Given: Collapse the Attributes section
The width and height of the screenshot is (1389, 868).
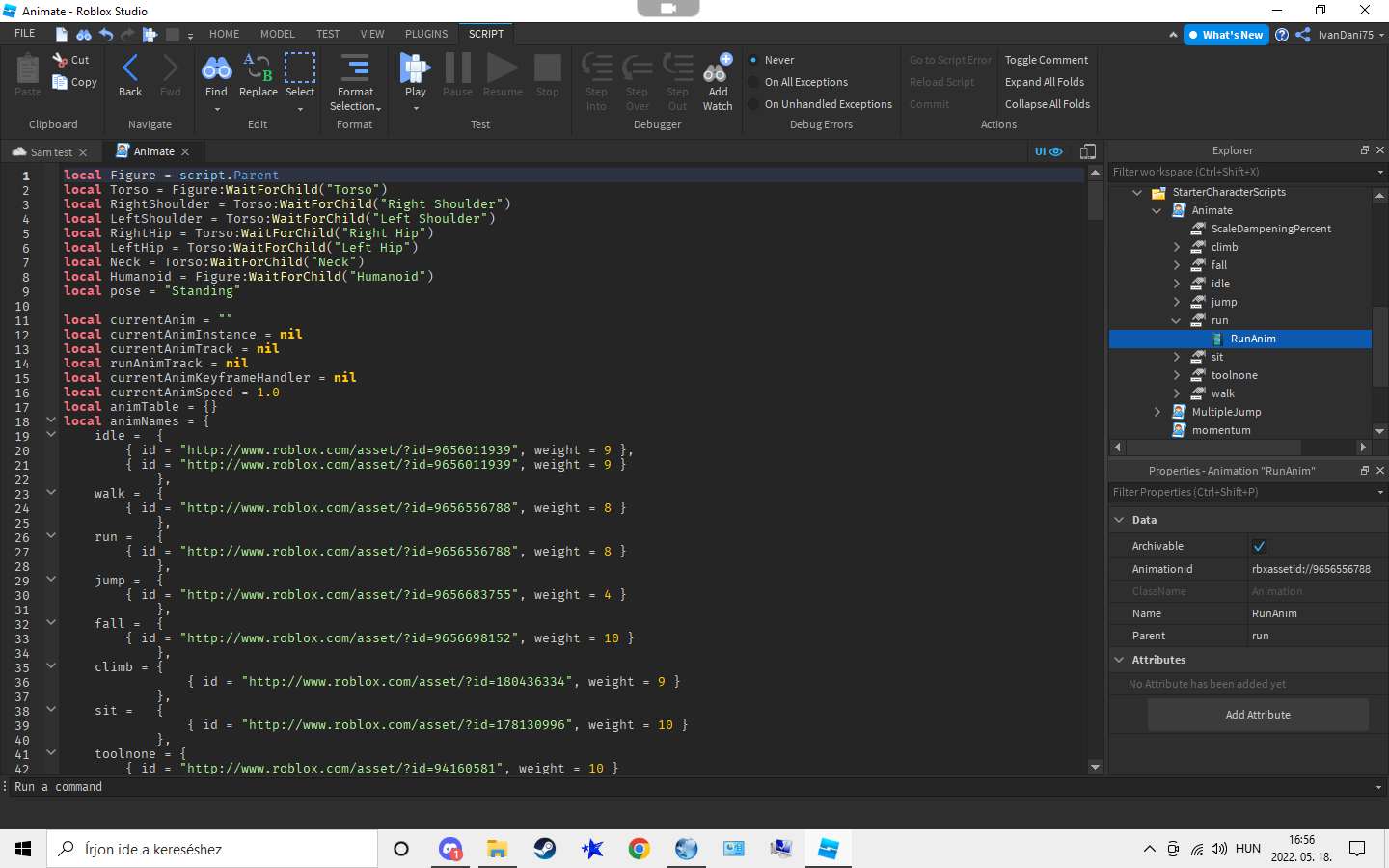Looking at the screenshot, I should click(x=1119, y=660).
